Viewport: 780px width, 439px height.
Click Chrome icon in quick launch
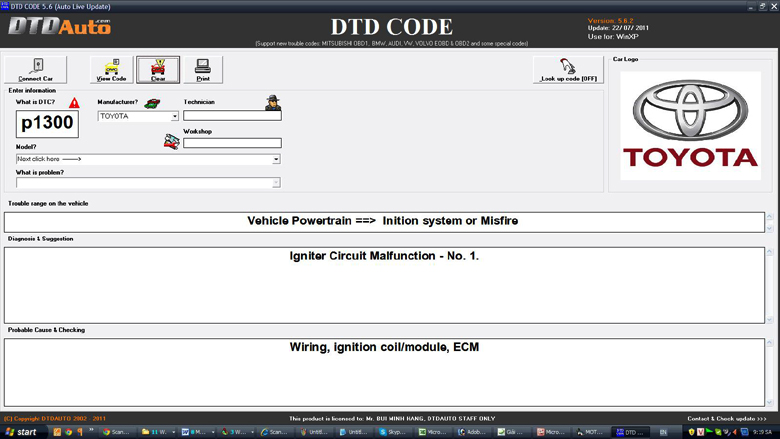point(69,432)
